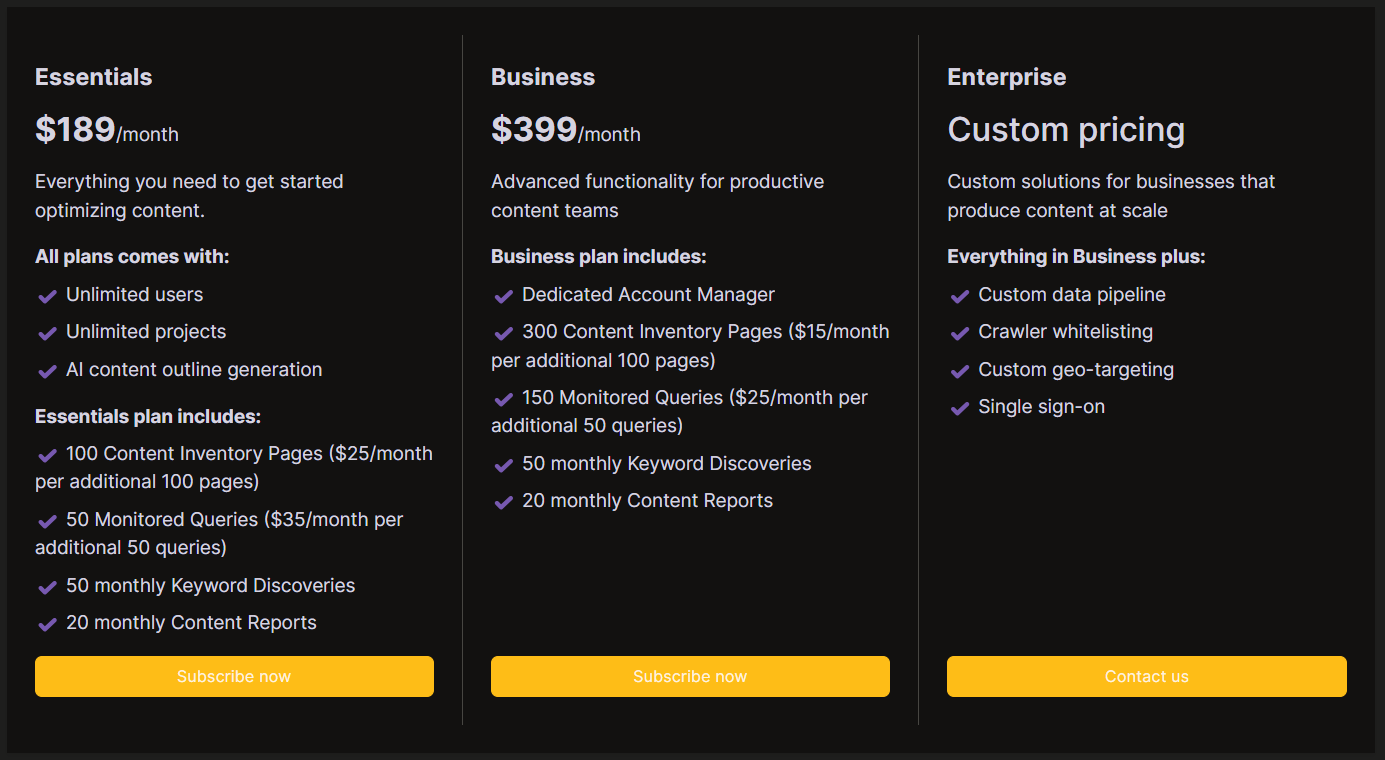Viewport: 1385px width, 760px height.
Task: Click the checkmark next to Unlimited projects
Action: [47, 333]
